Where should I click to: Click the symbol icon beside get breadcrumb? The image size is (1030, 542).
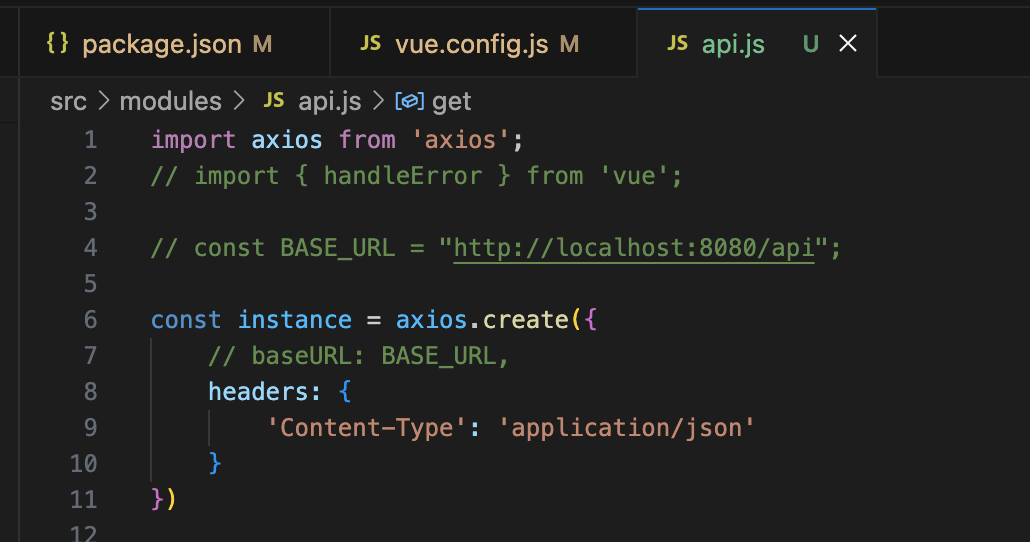[409, 101]
